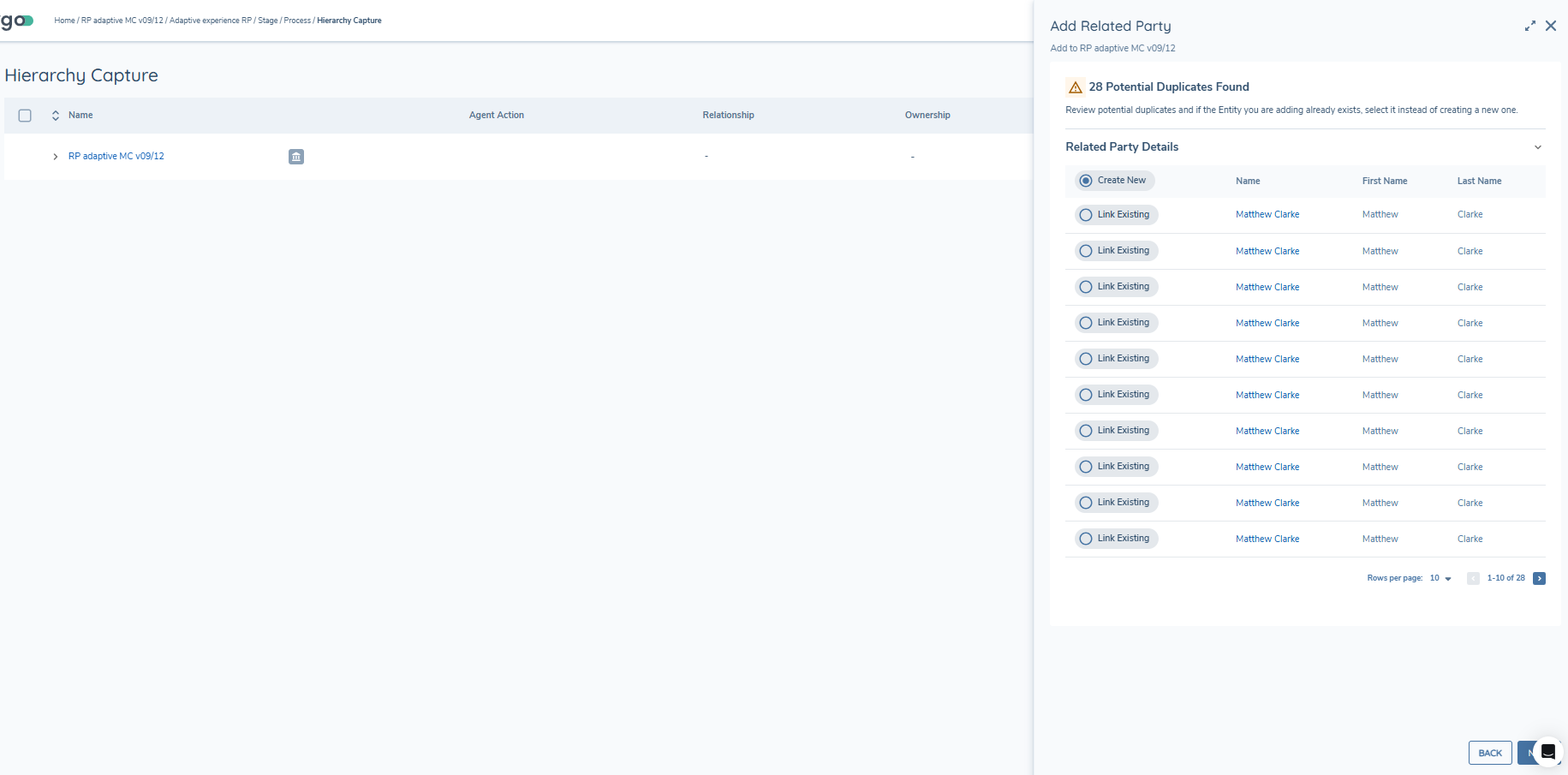Choose Link Existing for the first Matthew Clarke row
Image resolution: width=1568 pixels, height=775 pixels.
point(1085,214)
